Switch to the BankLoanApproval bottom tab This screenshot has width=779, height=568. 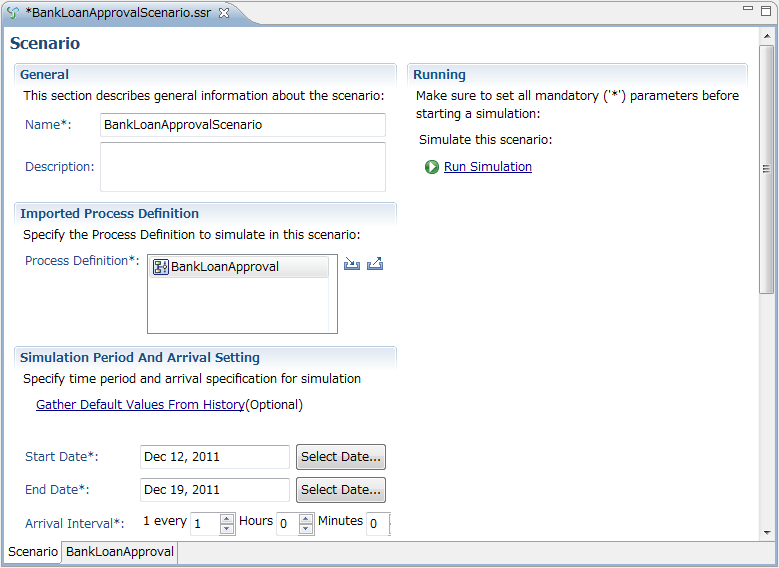point(120,552)
